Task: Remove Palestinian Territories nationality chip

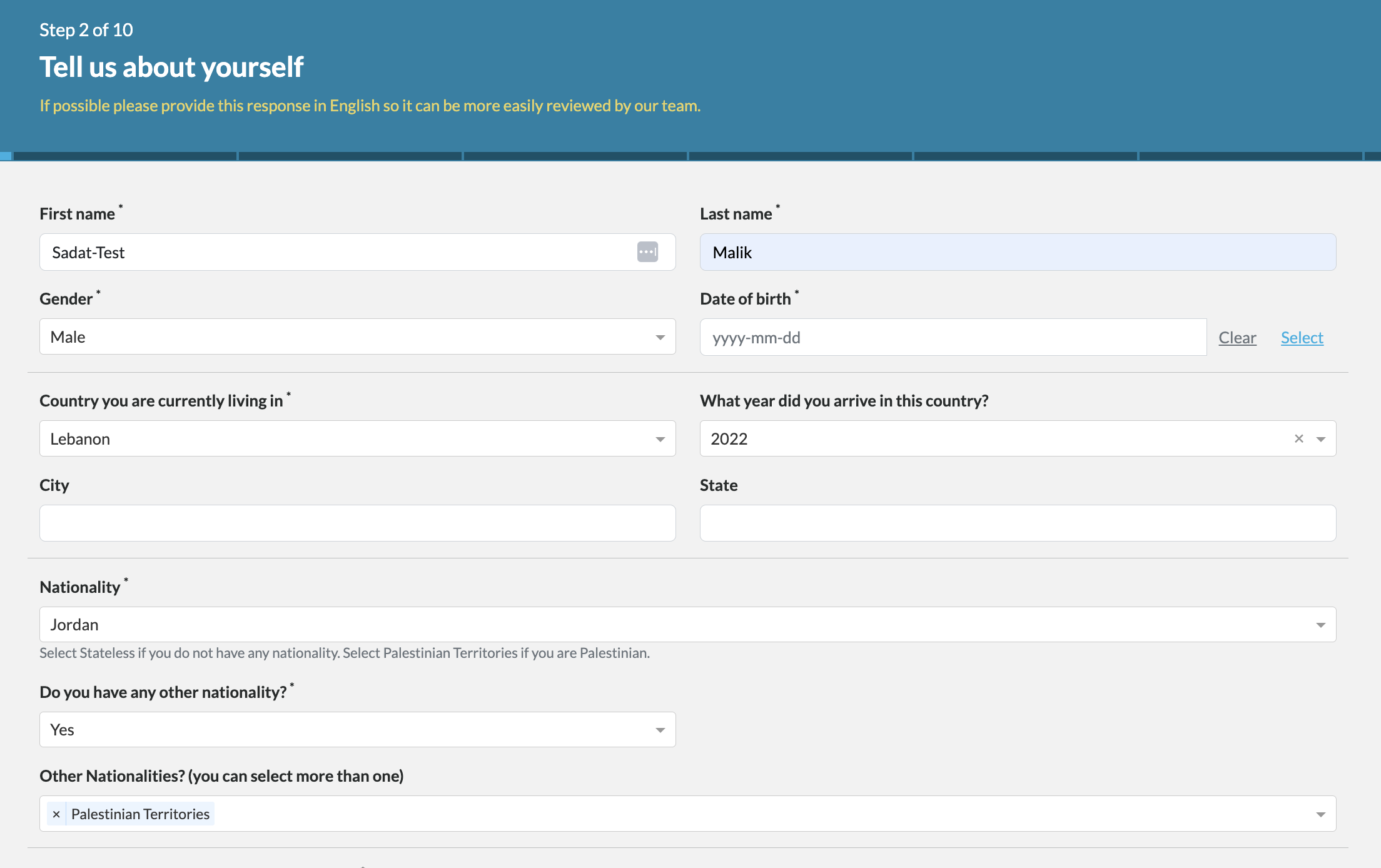Action: pyautogui.click(x=57, y=814)
